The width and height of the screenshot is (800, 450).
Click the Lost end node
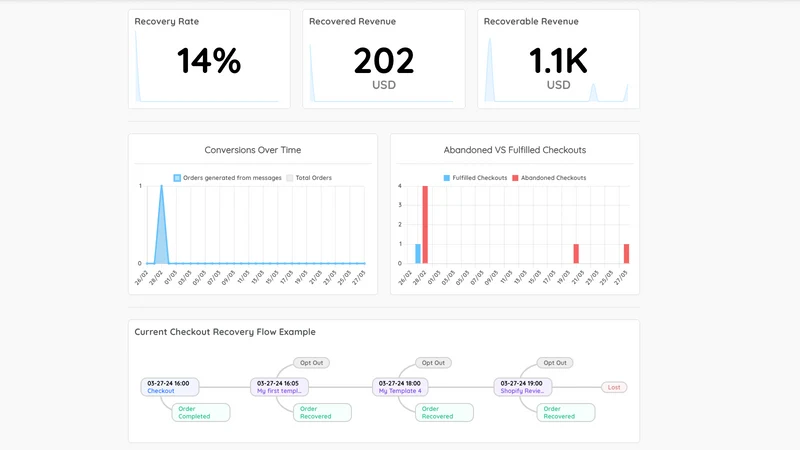point(614,387)
